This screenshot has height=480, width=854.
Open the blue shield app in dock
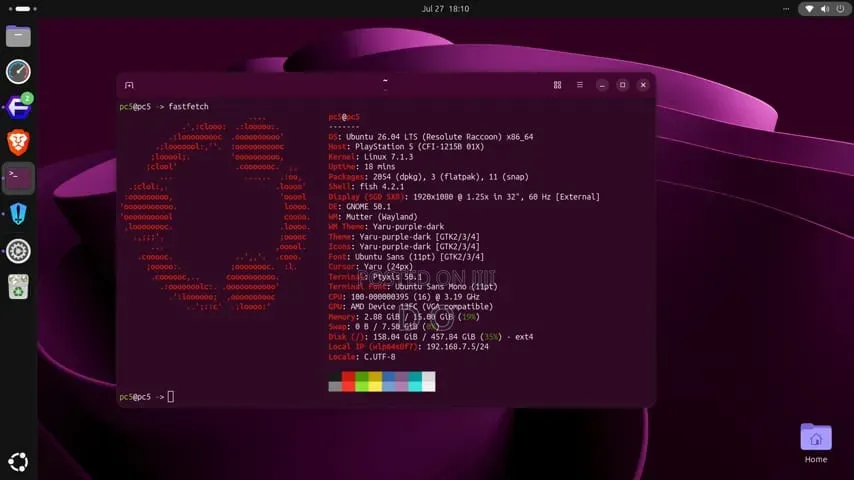click(18, 214)
